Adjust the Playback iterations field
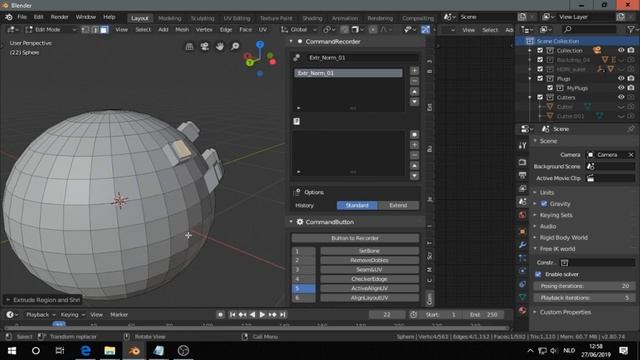The width and height of the screenshot is (640, 360). coord(584,298)
